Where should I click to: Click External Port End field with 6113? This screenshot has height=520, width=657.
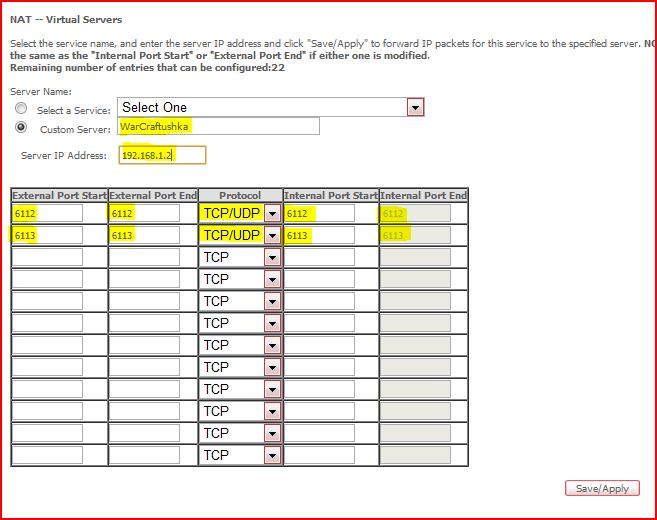(x=144, y=235)
